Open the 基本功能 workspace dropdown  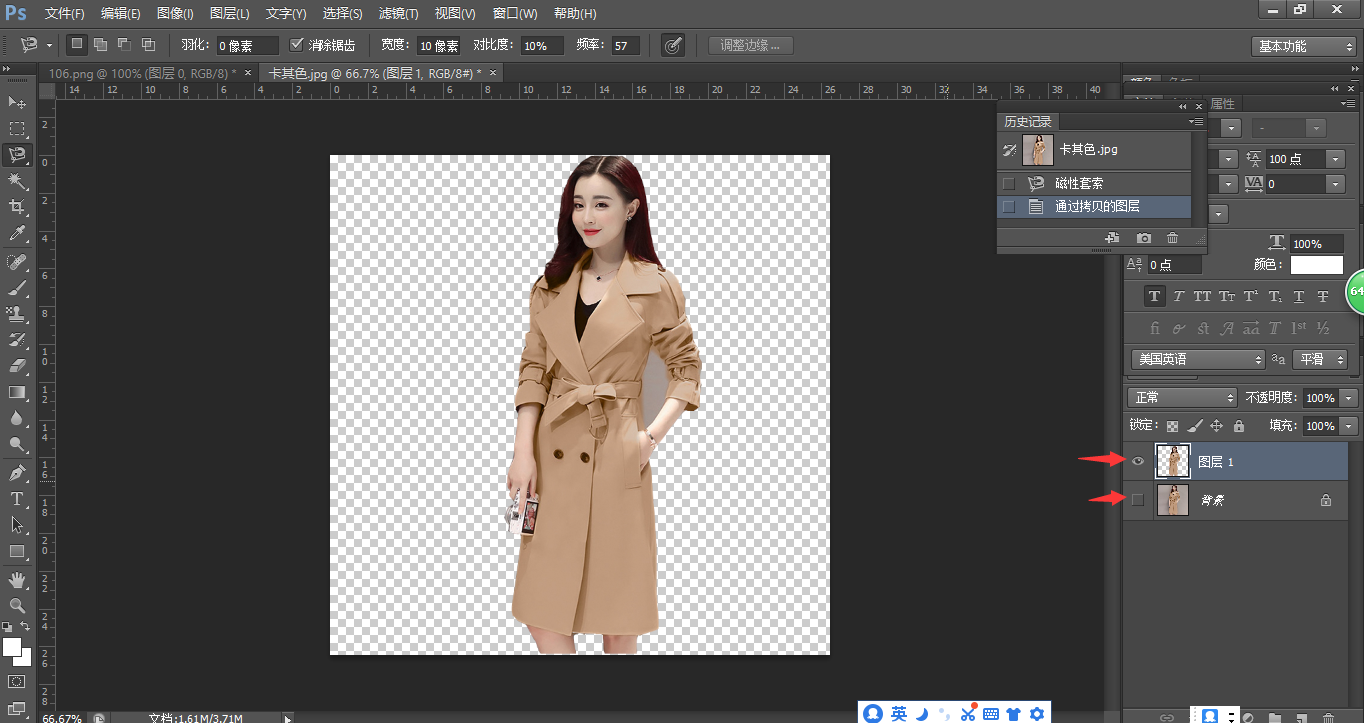coord(1303,47)
